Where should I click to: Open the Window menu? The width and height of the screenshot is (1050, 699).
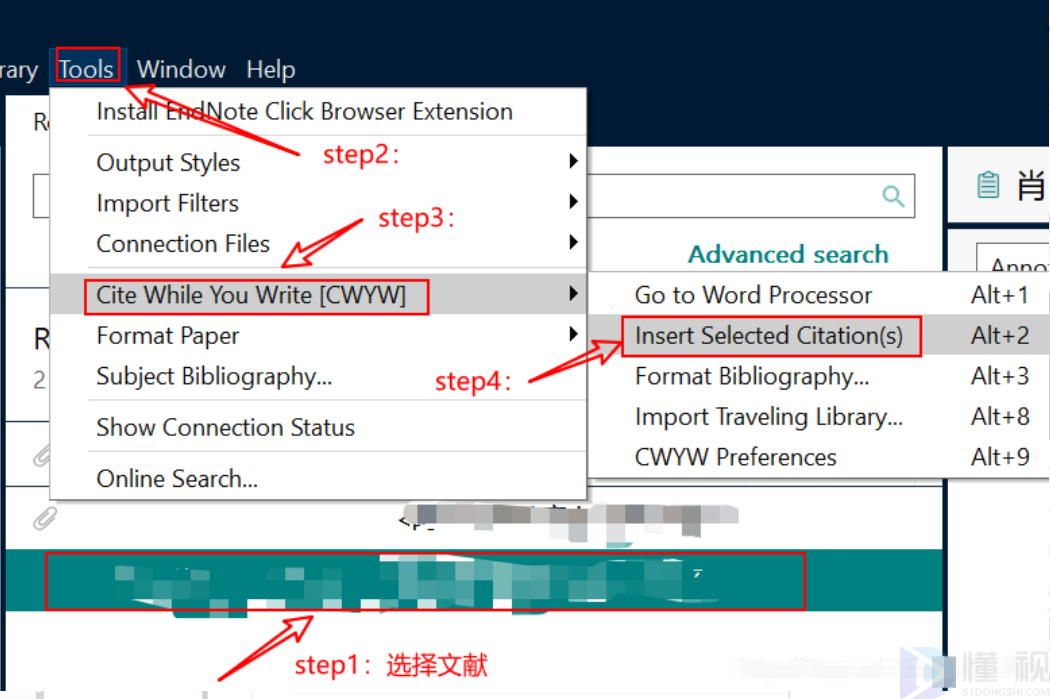181,69
